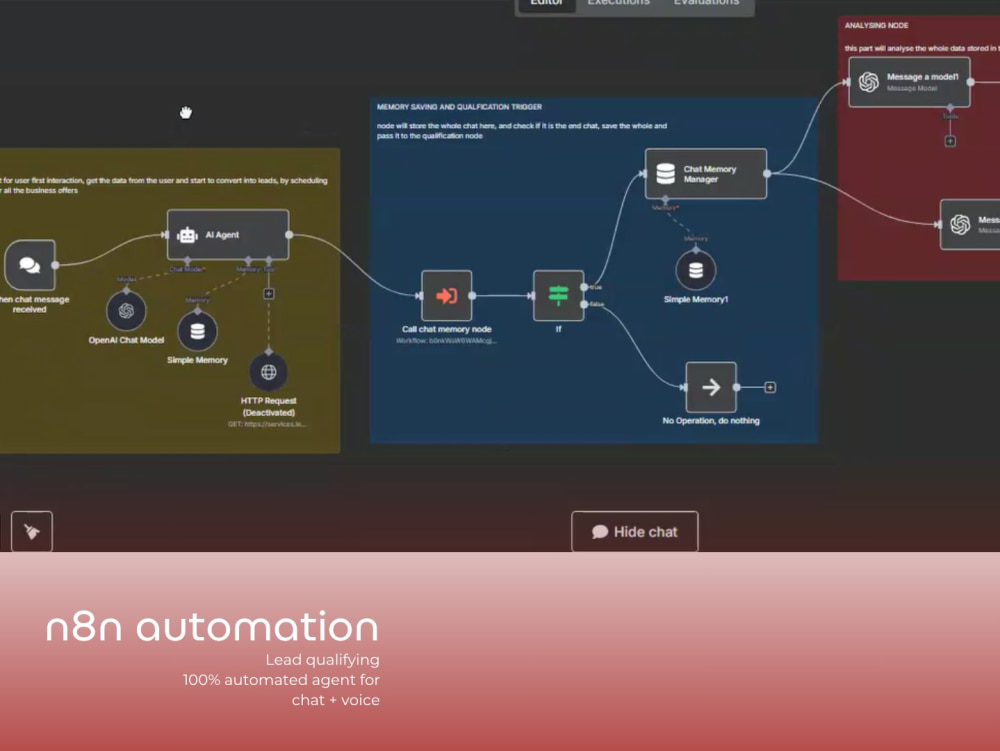Click 'HTTP Request (Deactivated)' label text
1000x751 pixels.
point(268,407)
